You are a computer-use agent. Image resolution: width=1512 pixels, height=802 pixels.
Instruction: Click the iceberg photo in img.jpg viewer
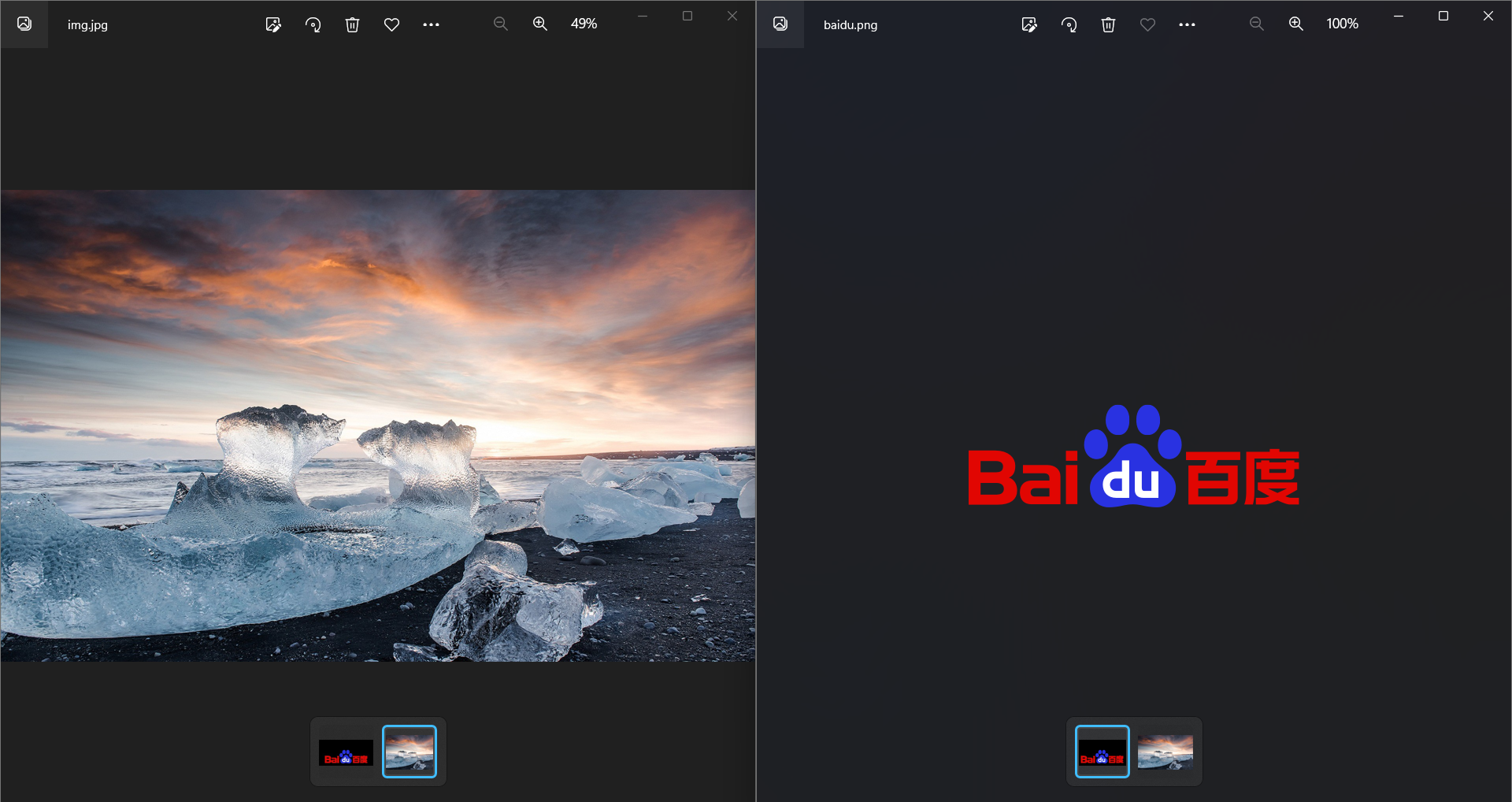point(378,425)
